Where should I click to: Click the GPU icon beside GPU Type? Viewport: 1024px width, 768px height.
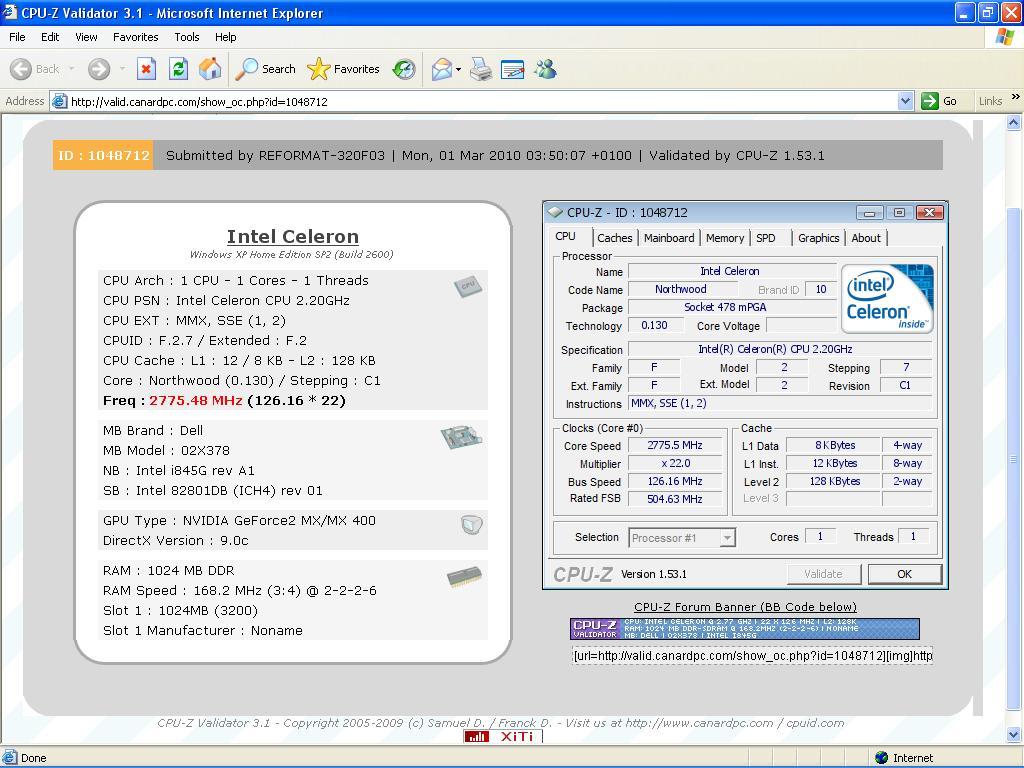[x=471, y=524]
